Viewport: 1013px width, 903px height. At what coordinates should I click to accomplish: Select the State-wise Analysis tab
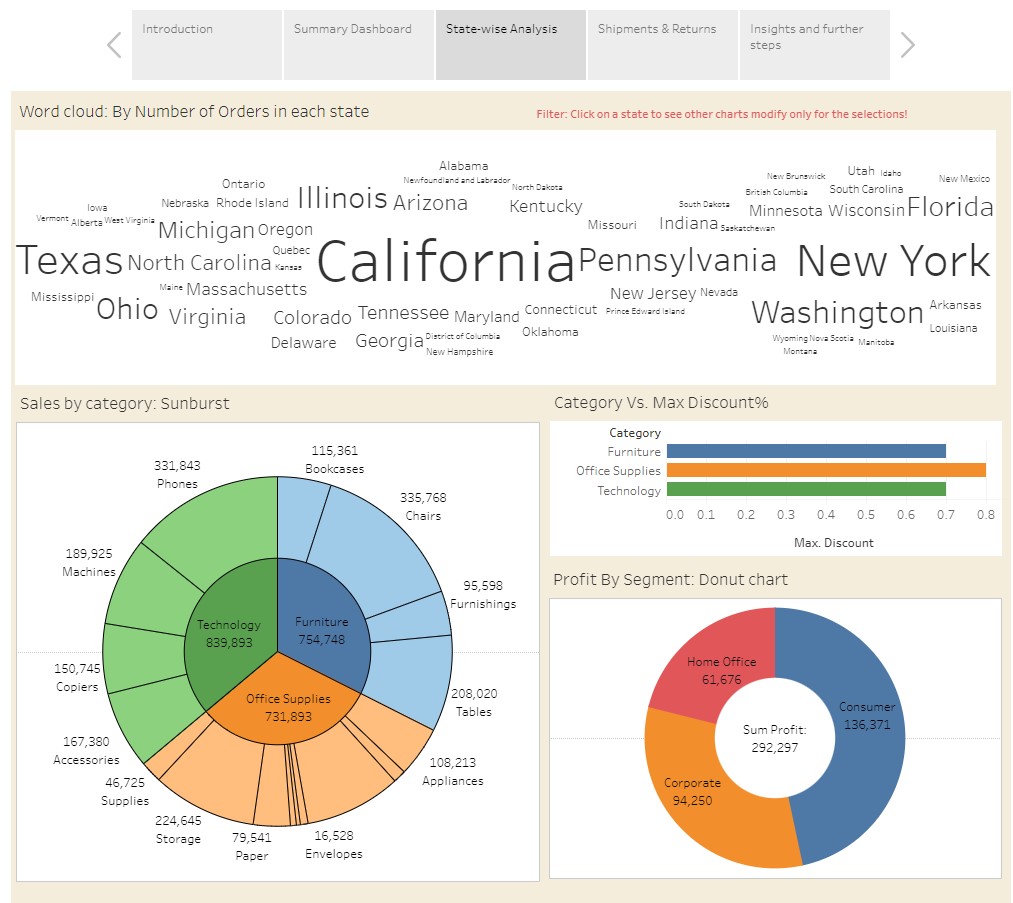[510, 45]
